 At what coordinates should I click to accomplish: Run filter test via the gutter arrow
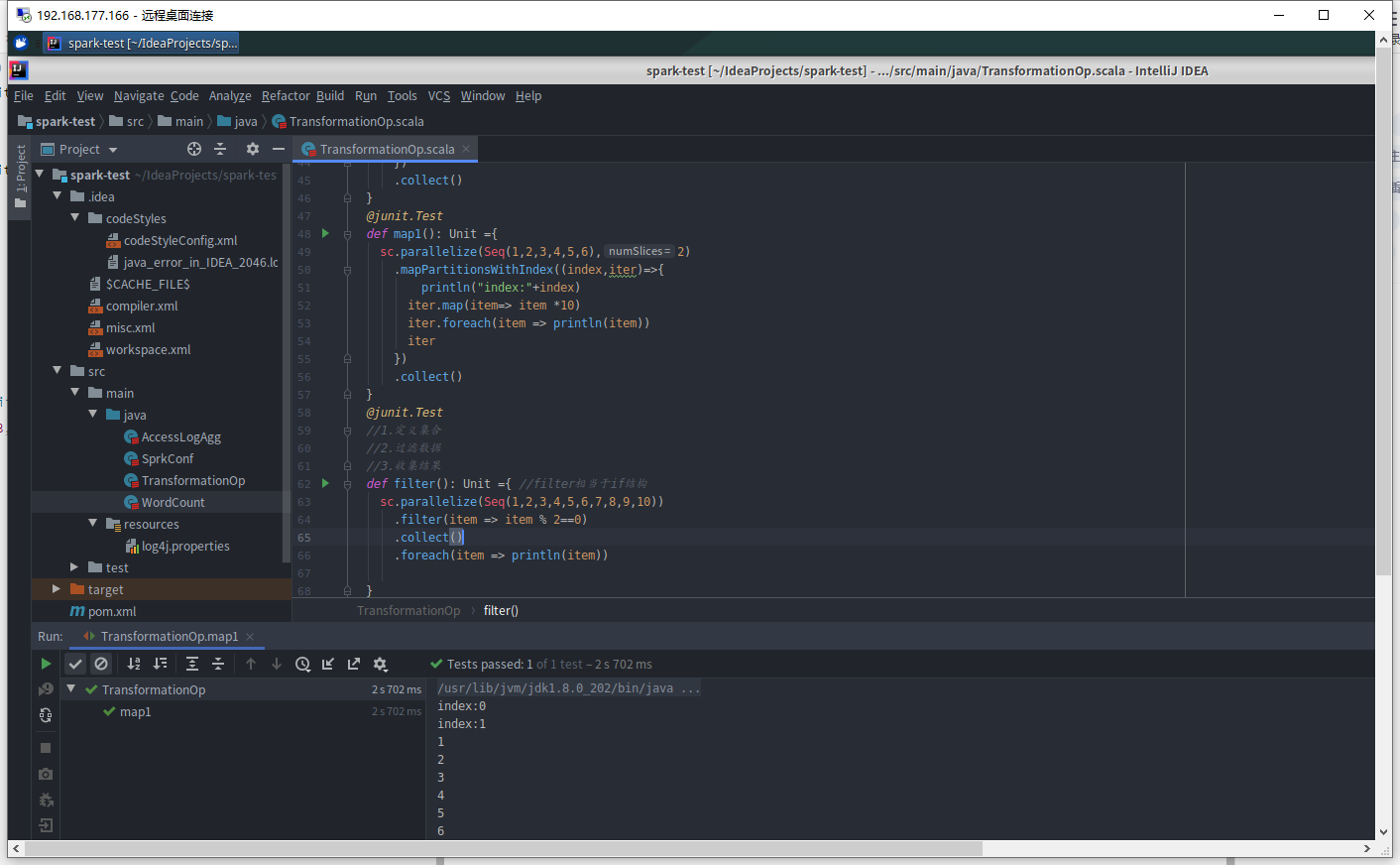[325, 483]
